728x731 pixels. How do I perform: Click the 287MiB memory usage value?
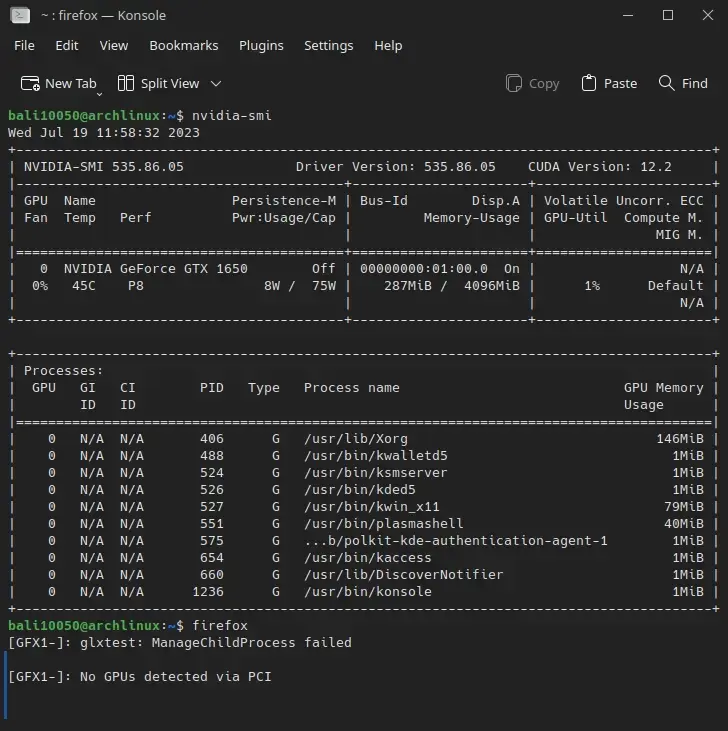pyautogui.click(x=408, y=286)
